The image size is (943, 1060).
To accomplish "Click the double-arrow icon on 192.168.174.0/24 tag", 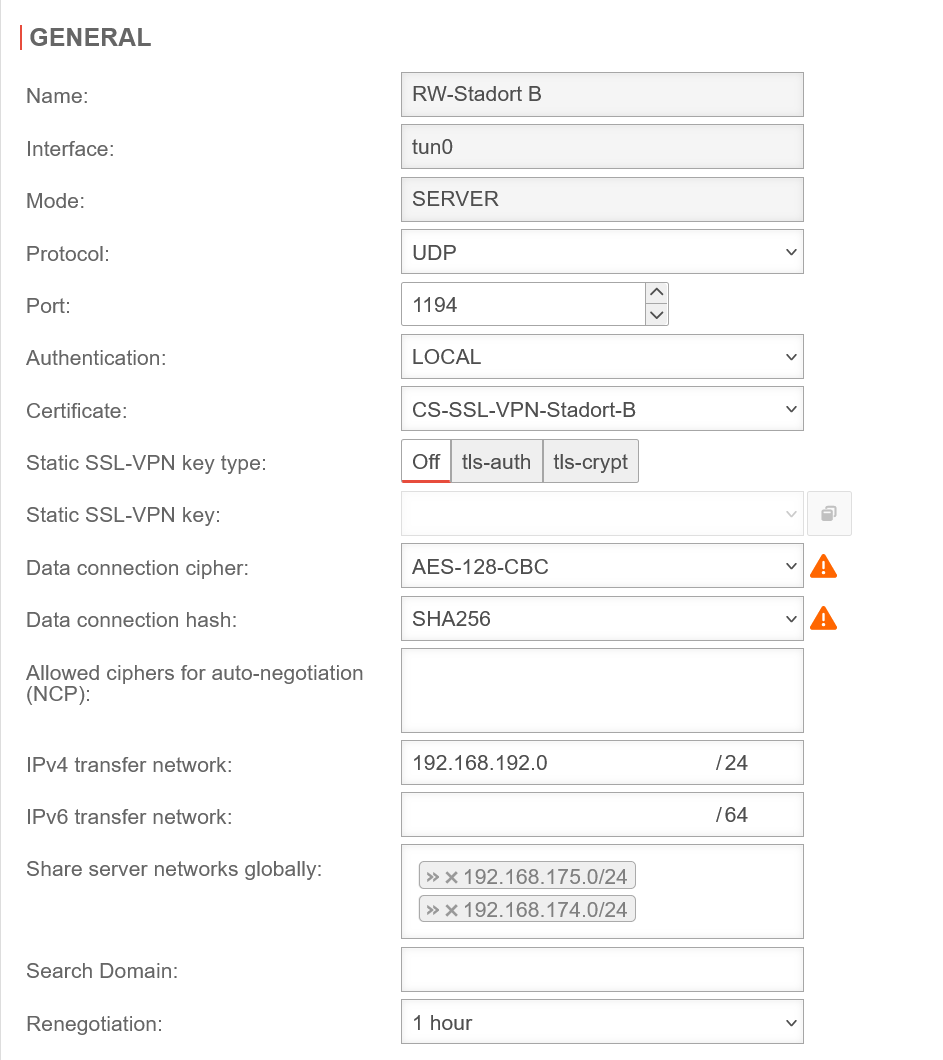I will pyautogui.click(x=433, y=909).
